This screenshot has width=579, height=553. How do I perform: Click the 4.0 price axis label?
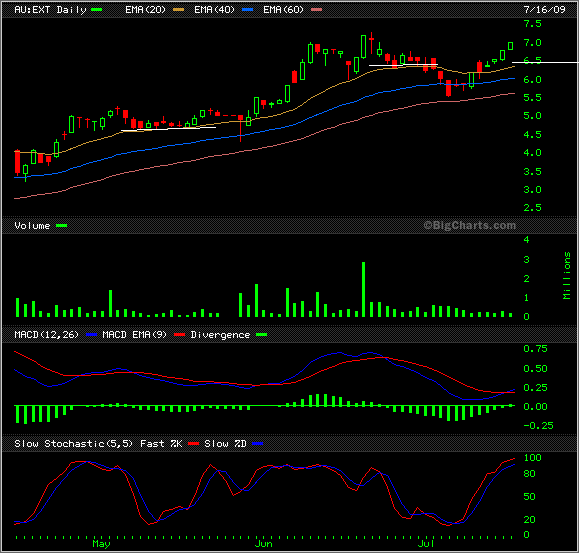532,153
